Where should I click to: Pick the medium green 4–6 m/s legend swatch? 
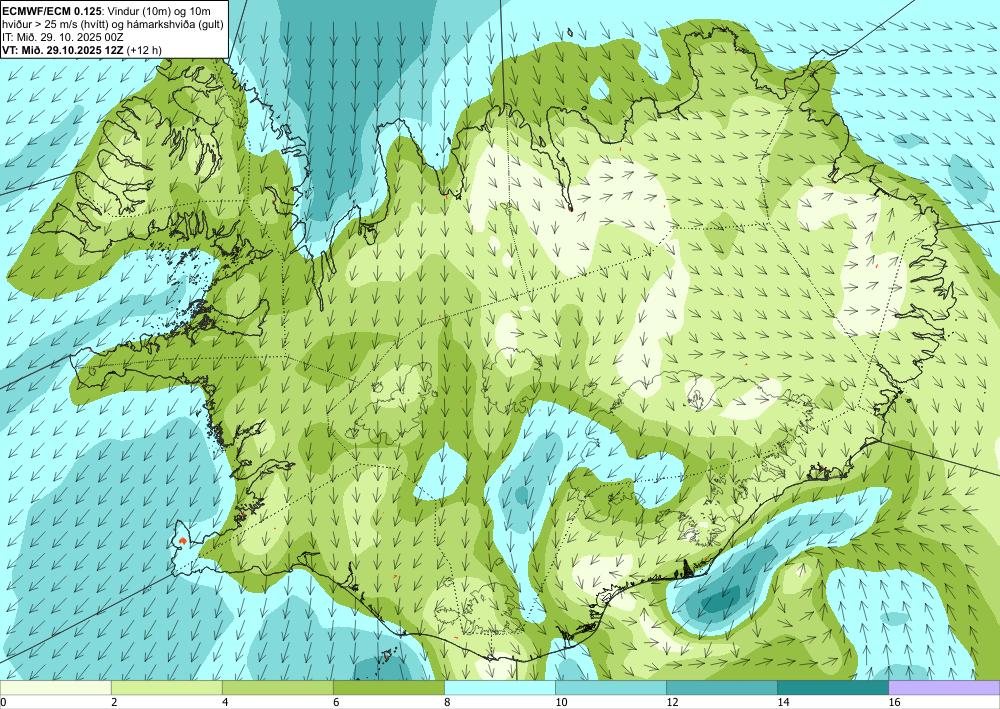coord(277,687)
